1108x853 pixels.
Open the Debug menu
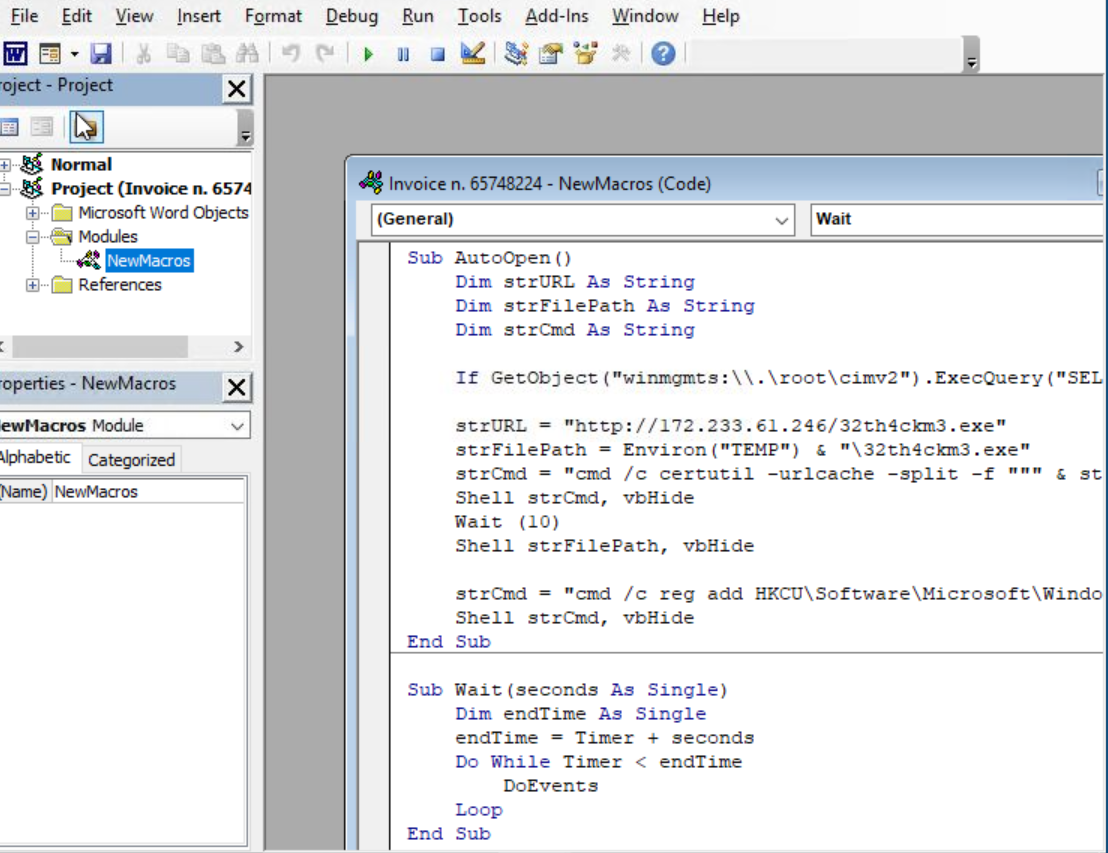click(x=352, y=16)
